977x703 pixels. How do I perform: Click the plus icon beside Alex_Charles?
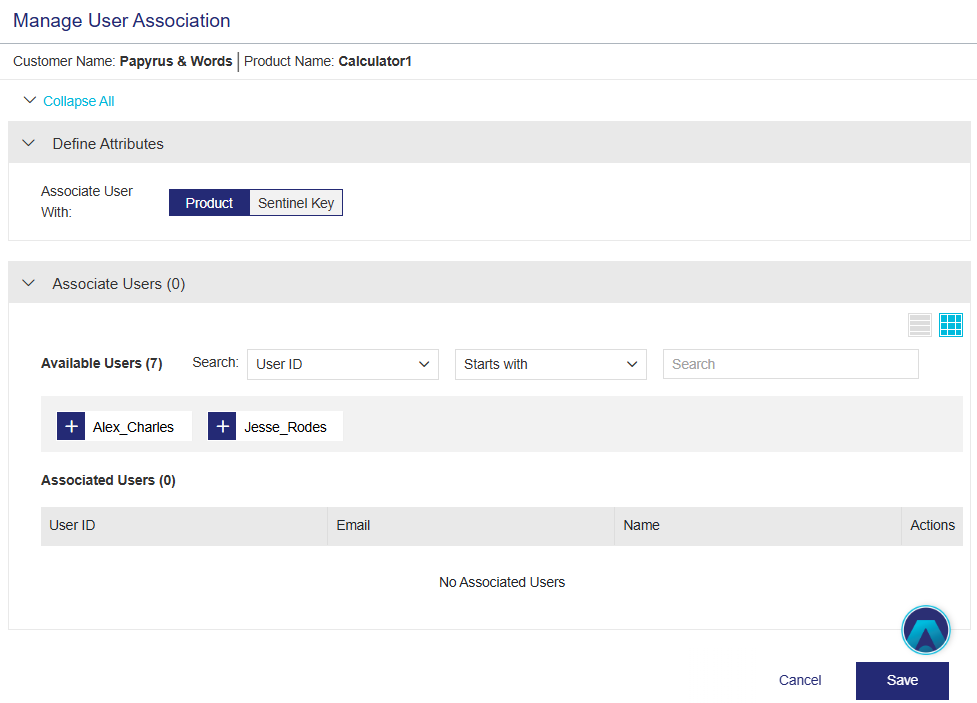71,426
